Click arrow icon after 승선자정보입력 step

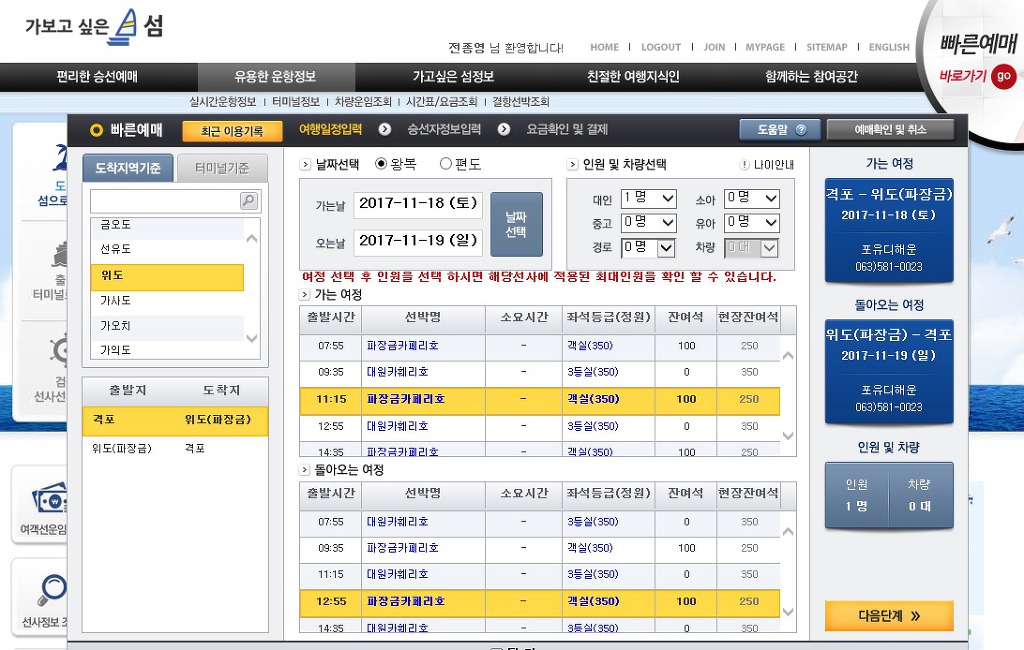coord(504,129)
